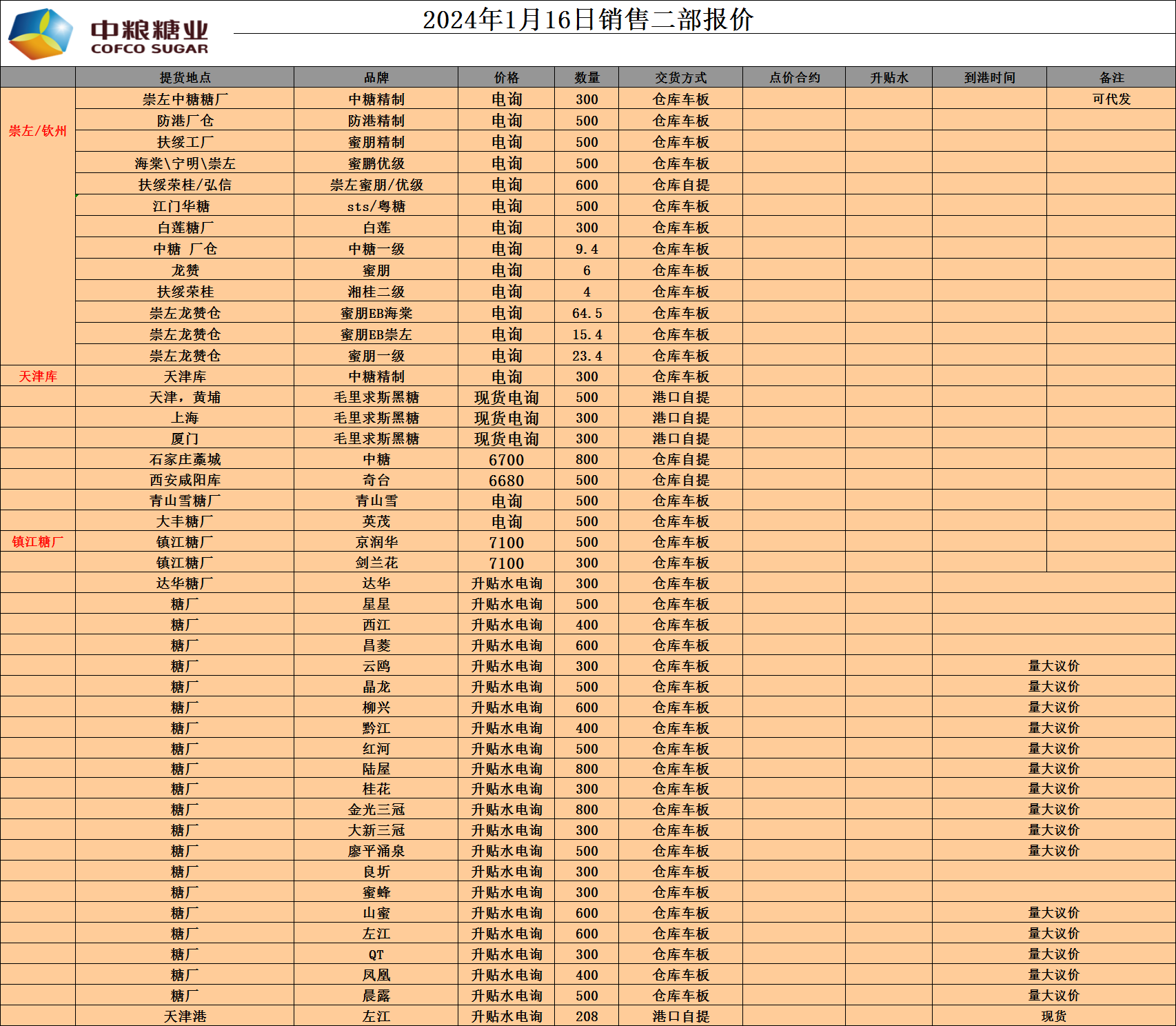Select the red 镇江糖厂 region label
Viewport: 1176px width, 1026px height.
(38, 542)
